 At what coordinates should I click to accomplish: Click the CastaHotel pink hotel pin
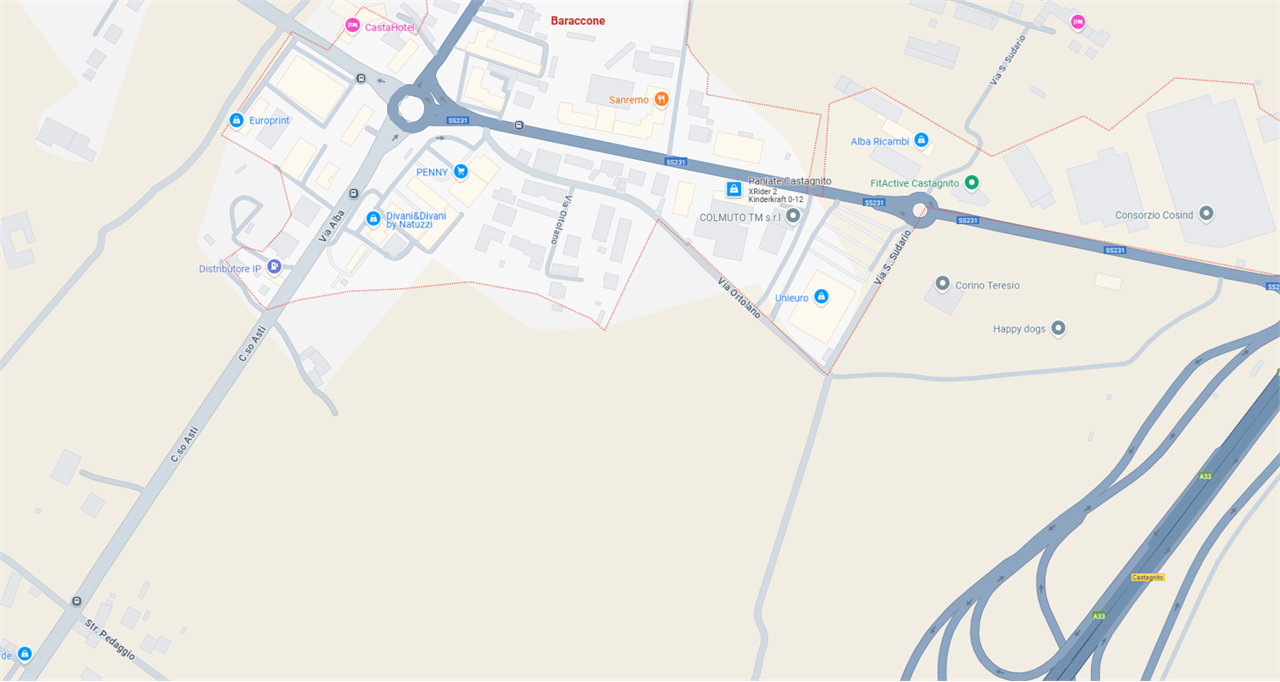click(x=351, y=25)
